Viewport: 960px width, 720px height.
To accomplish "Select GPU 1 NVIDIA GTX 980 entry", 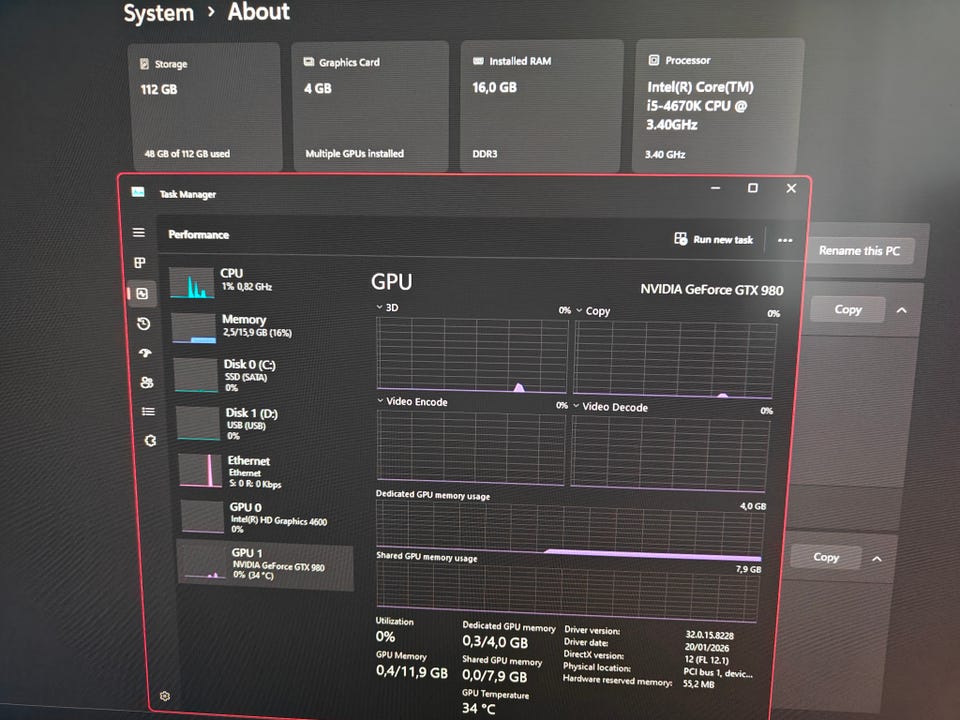I will click(x=266, y=564).
